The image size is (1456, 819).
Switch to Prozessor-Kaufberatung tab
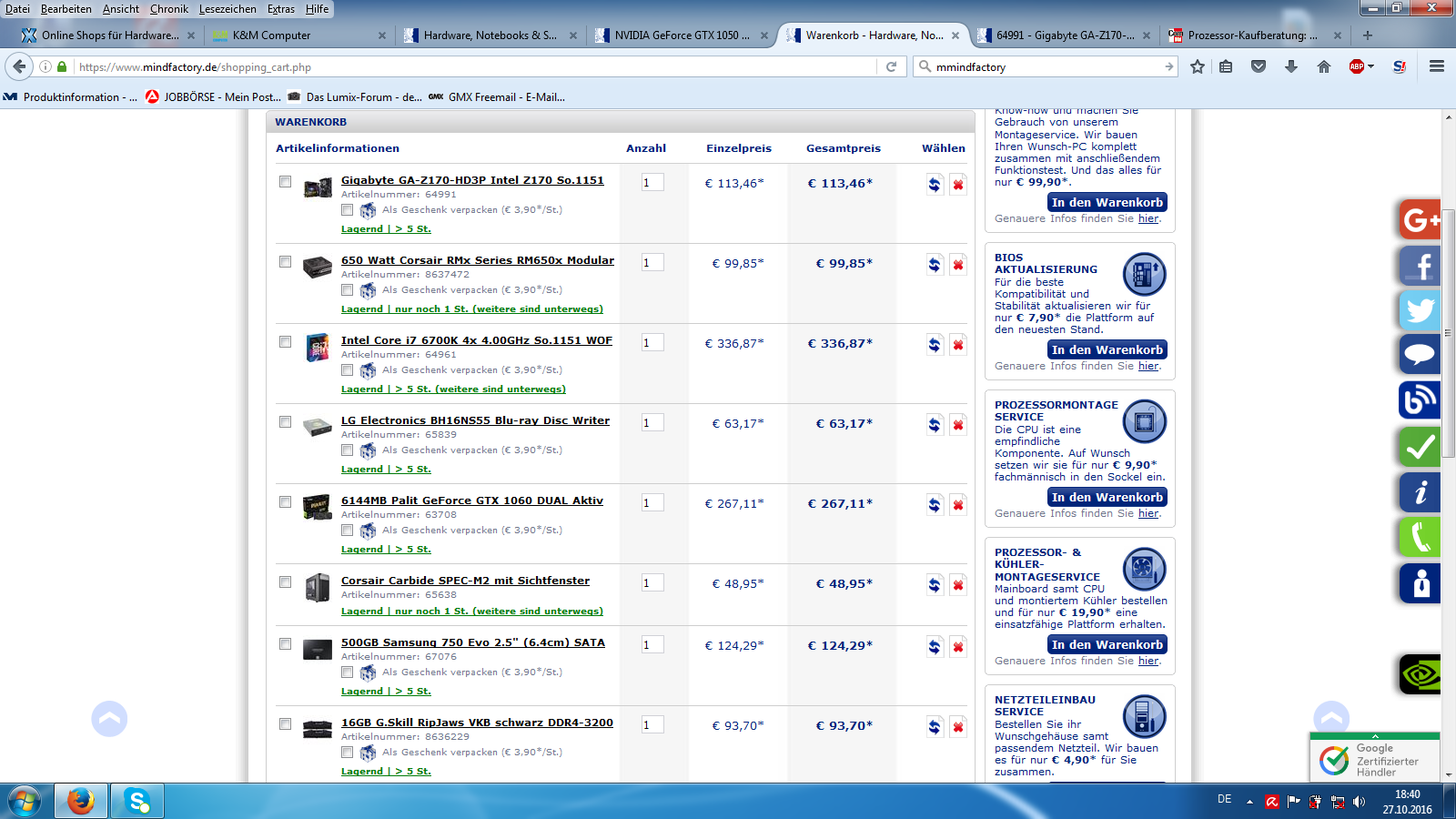click(1254, 35)
